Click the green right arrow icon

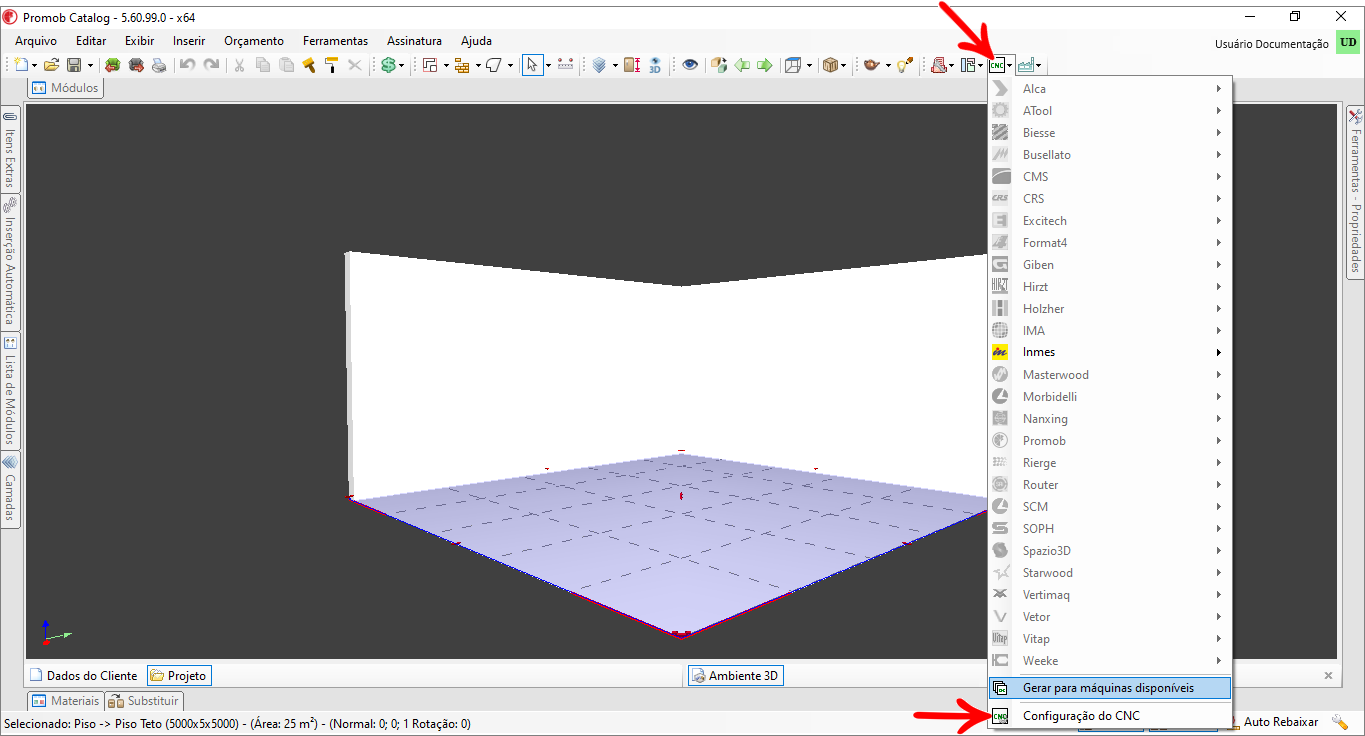[765, 65]
